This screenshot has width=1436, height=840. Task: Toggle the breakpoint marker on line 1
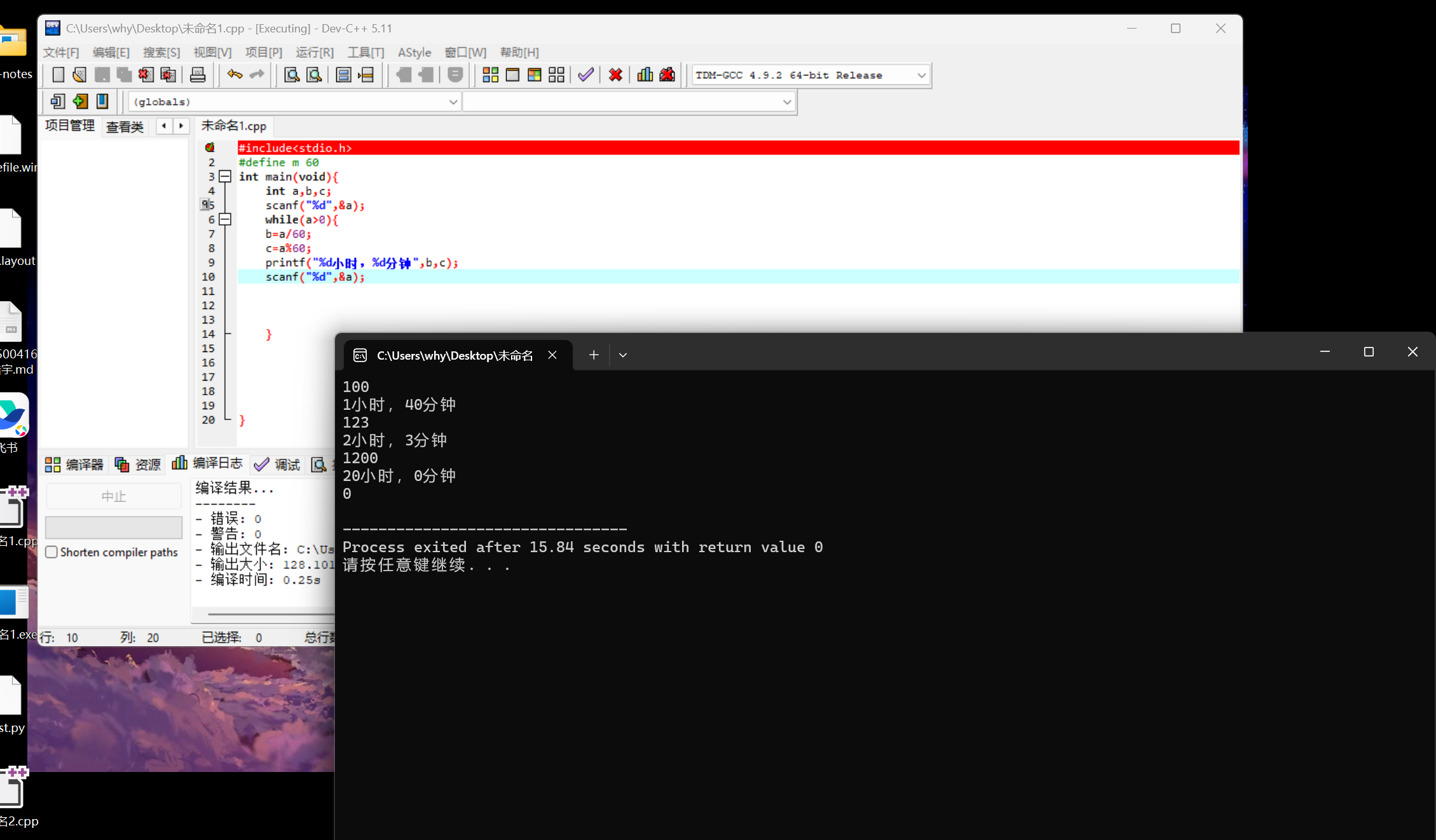pyautogui.click(x=210, y=147)
